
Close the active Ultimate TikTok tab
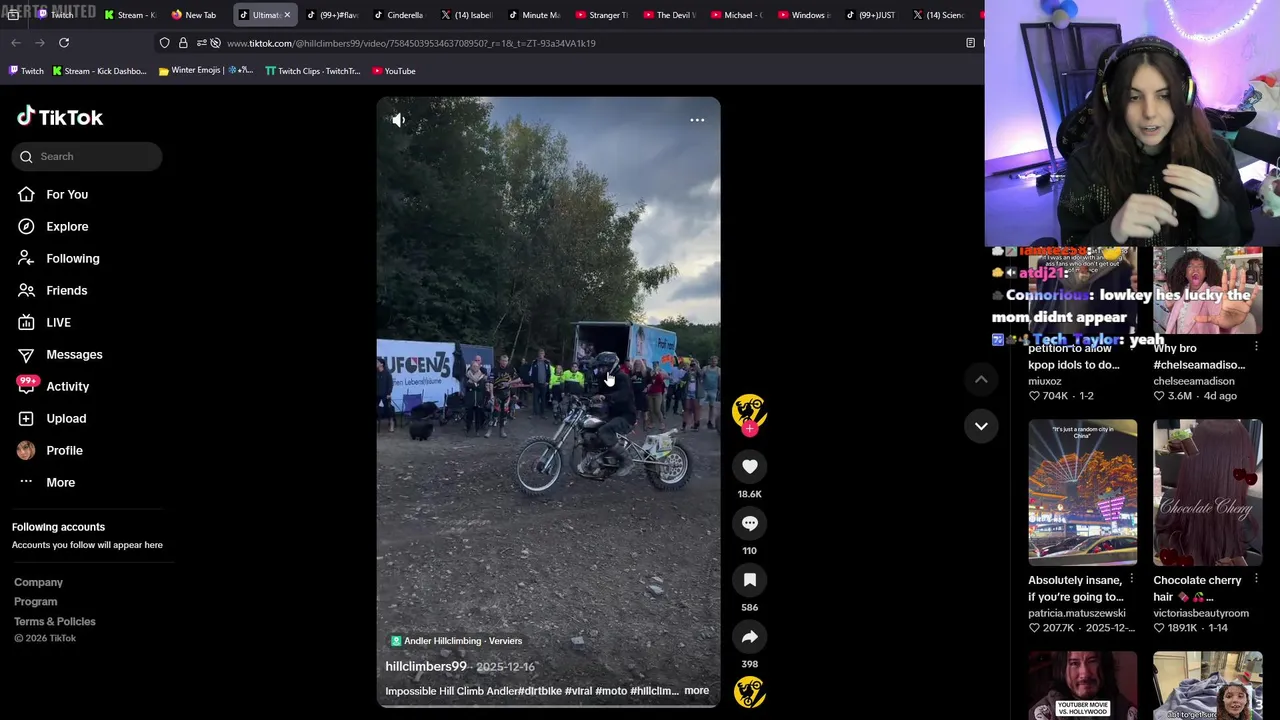[287, 15]
